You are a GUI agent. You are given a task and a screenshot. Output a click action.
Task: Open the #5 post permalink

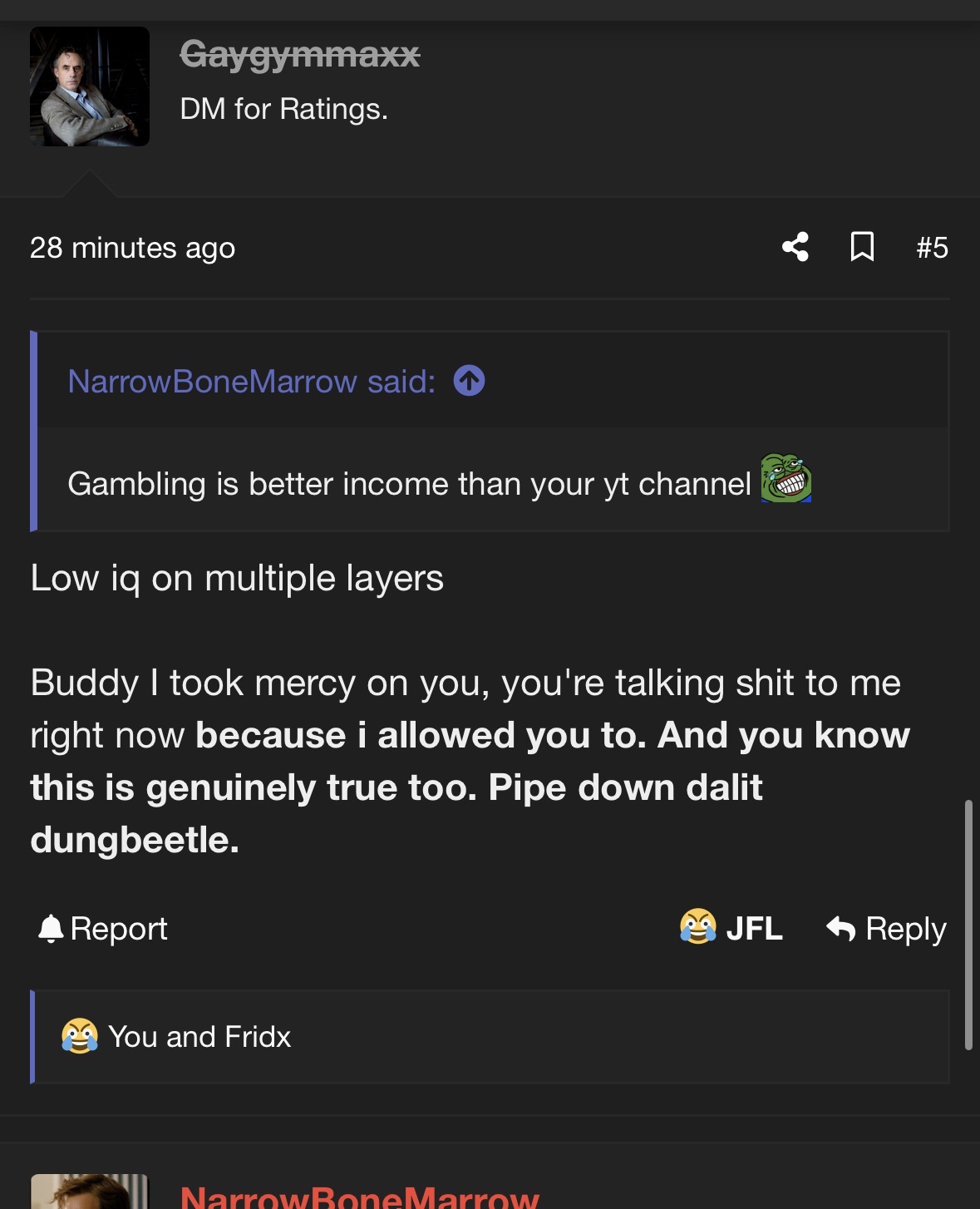click(x=932, y=247)
